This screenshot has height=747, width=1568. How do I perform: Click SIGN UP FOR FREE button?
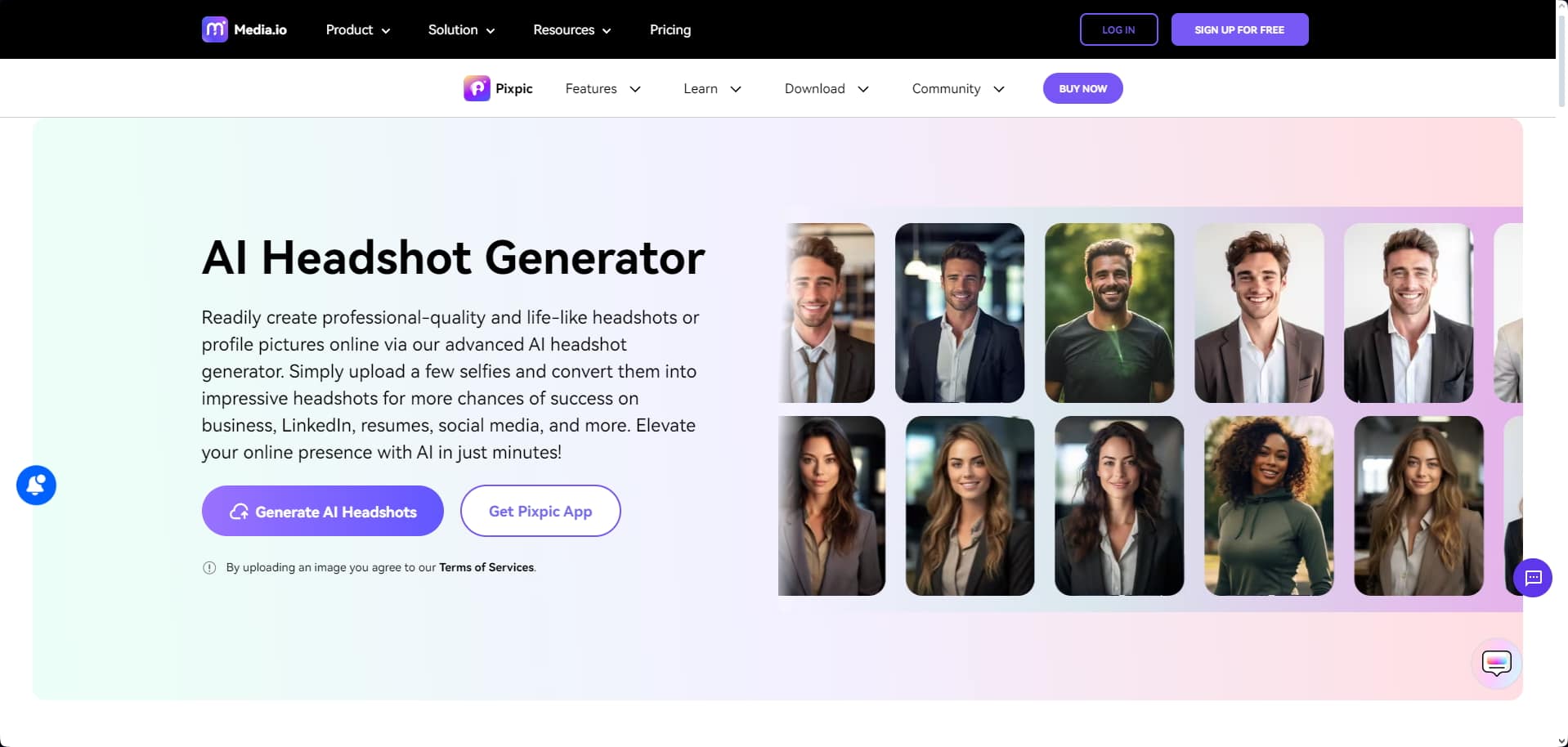(1239, 29)
